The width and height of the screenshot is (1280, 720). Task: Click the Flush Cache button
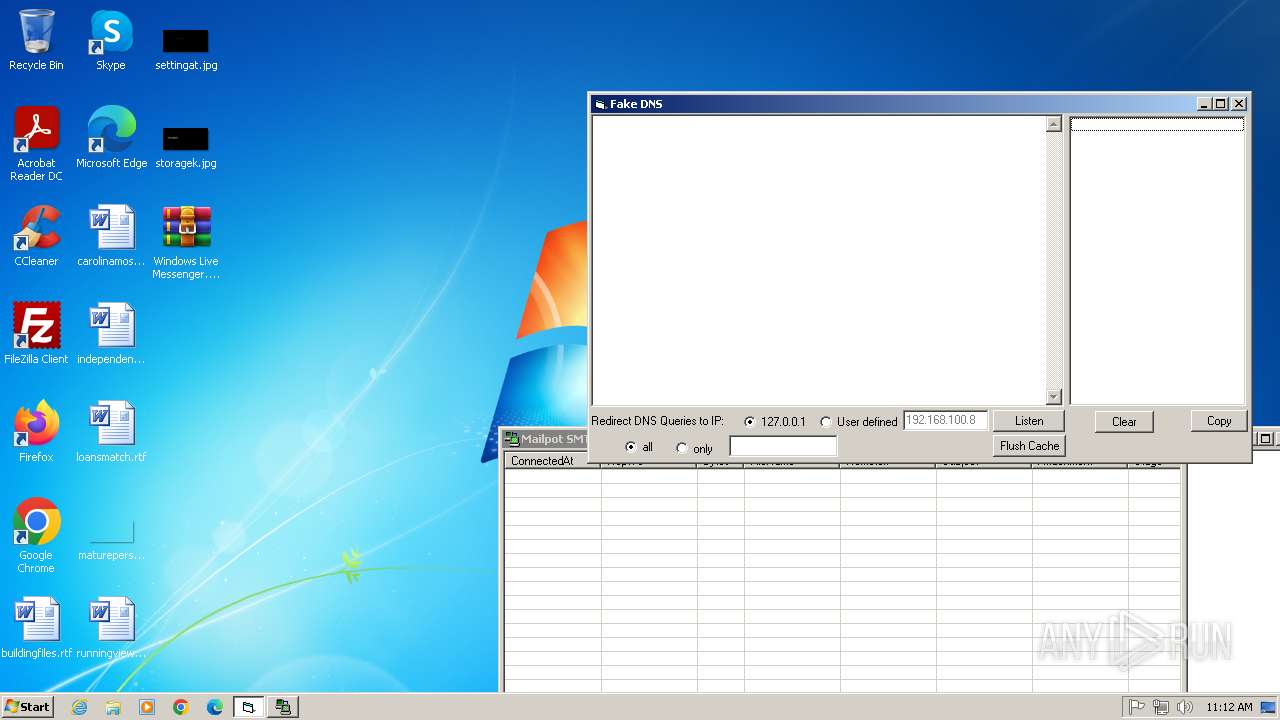point(1029,446)
